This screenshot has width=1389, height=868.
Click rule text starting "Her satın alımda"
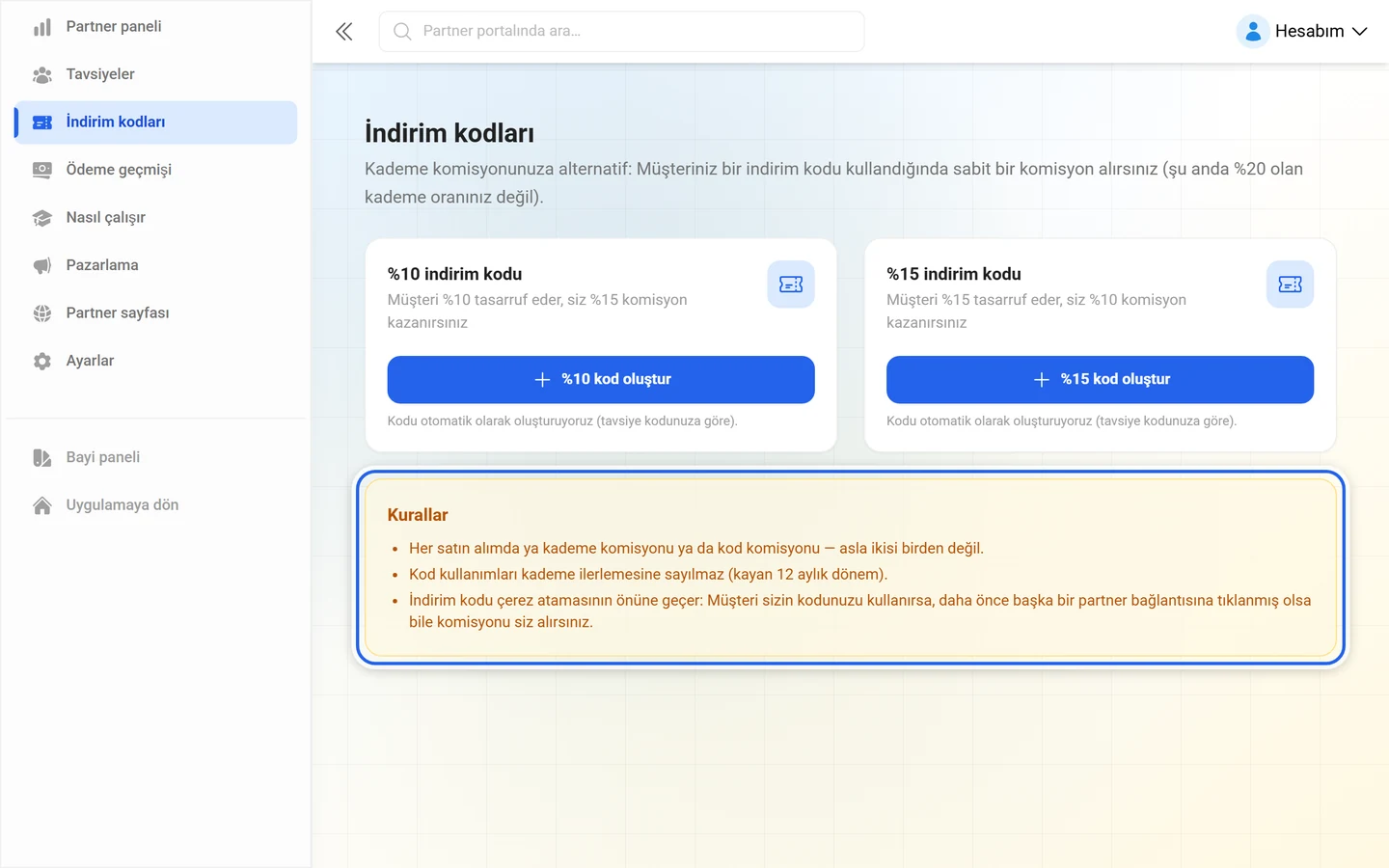(x=696, y=549)
